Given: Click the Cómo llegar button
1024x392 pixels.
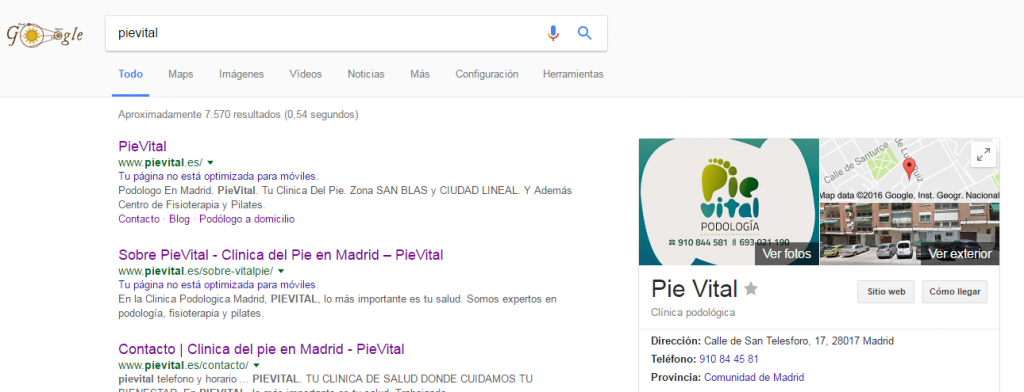Looking at the screenshot, I should [x=955, y=292].
